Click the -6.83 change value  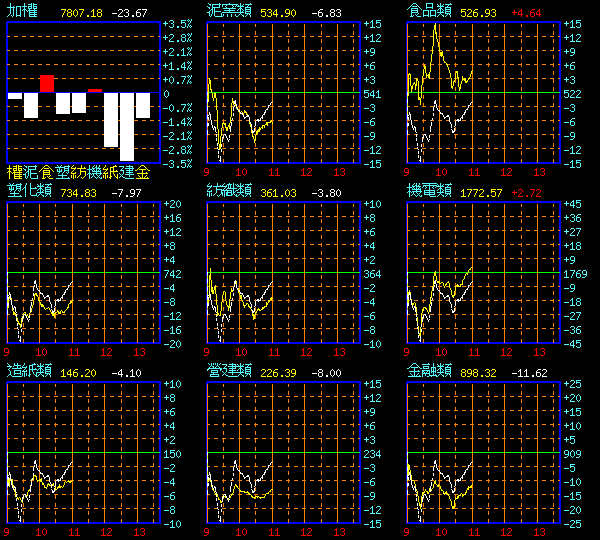point(326,13)
